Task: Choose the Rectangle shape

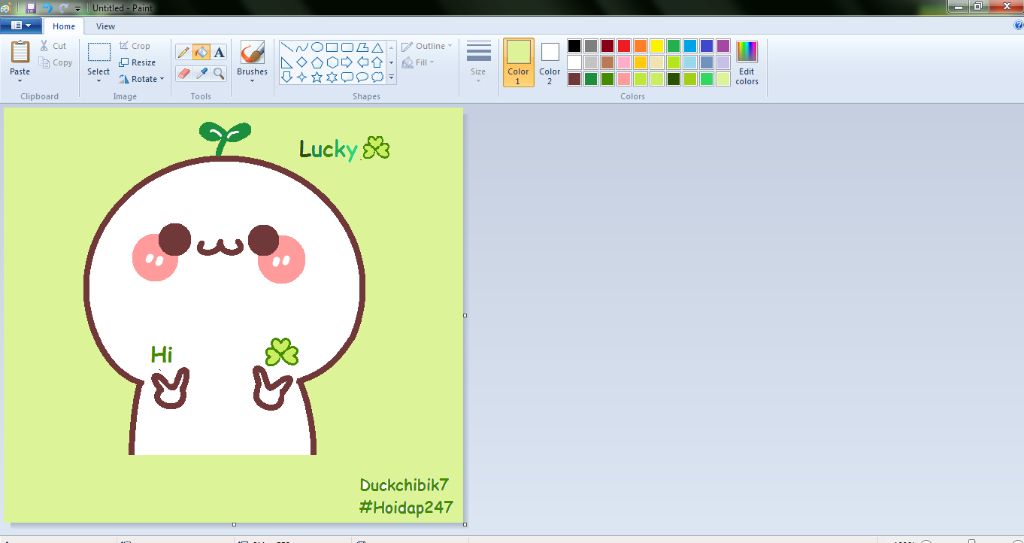Action: pyautogui.click(x=332, y=48)
